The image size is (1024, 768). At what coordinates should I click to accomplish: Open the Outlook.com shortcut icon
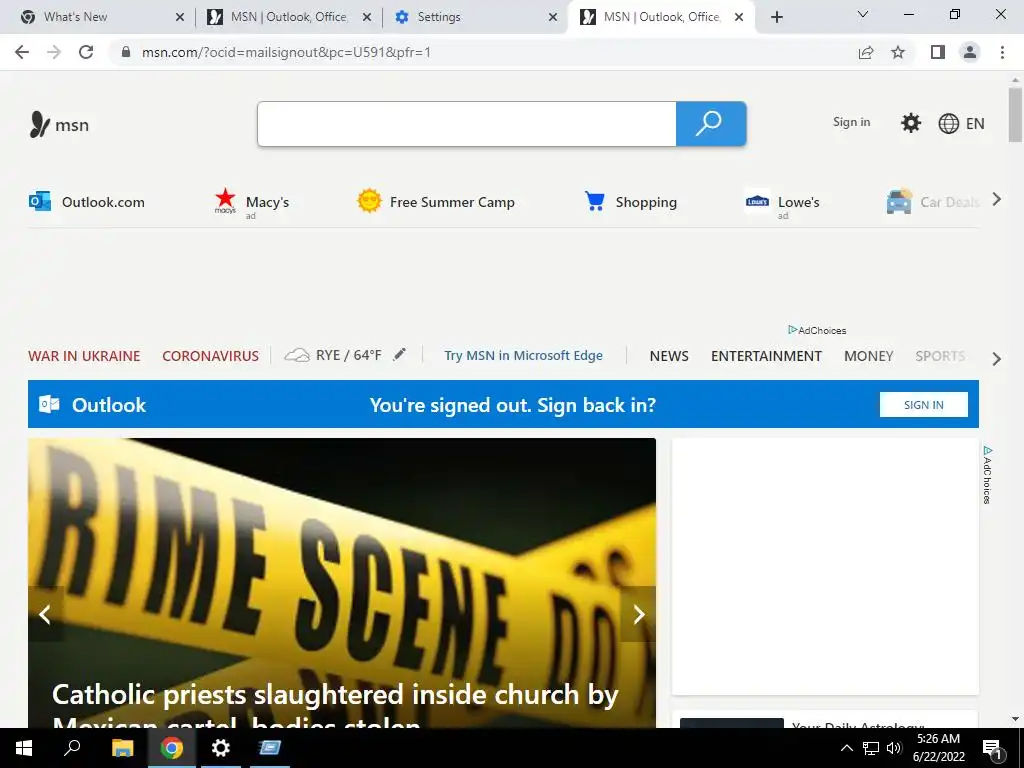40,201
